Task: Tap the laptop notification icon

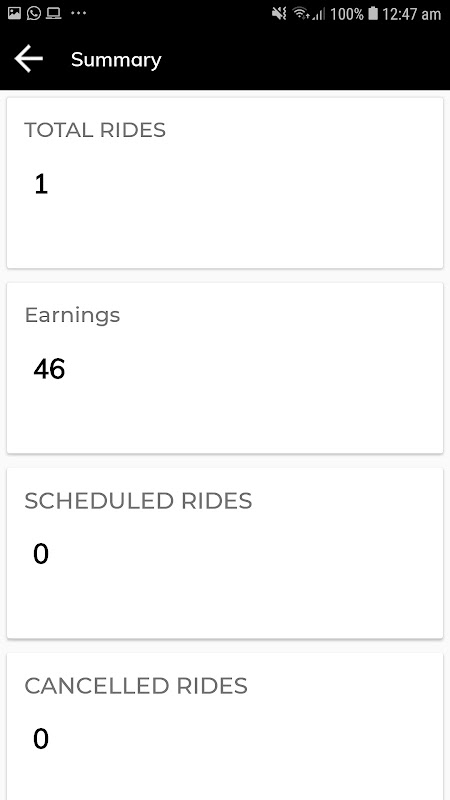Action: point(53,13)
